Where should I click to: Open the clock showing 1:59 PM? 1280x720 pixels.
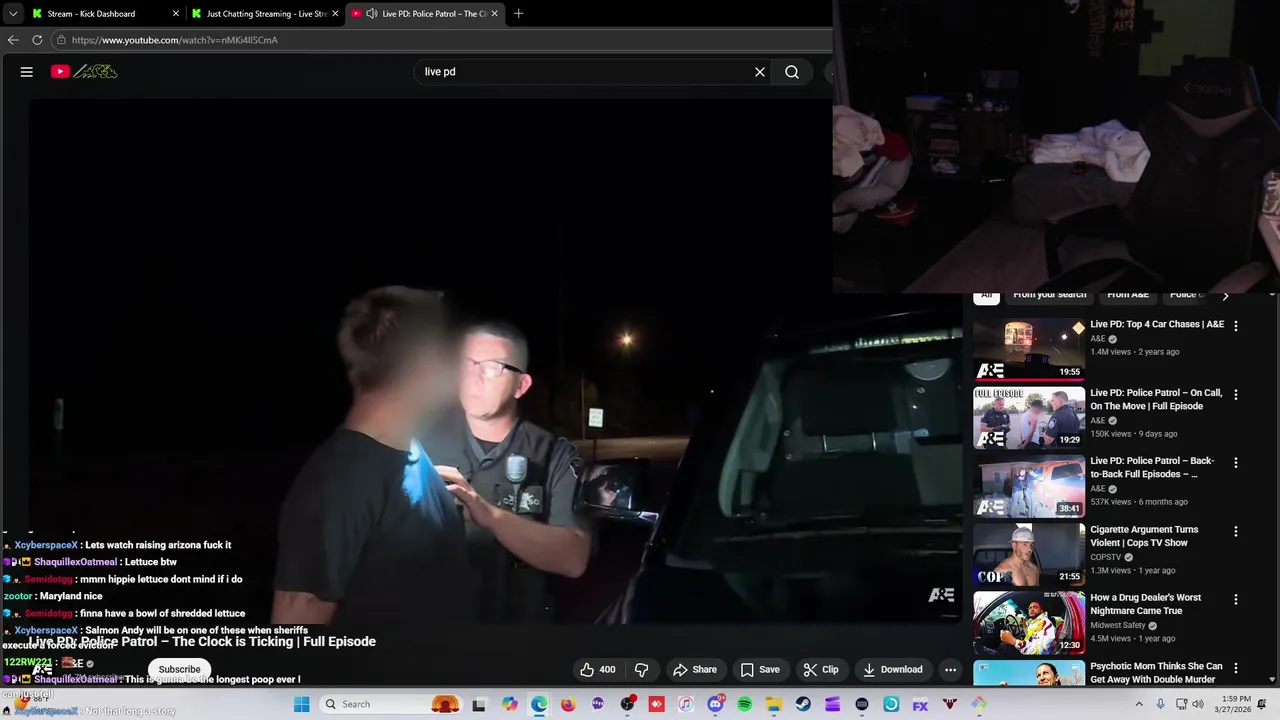coord(1235,704)
